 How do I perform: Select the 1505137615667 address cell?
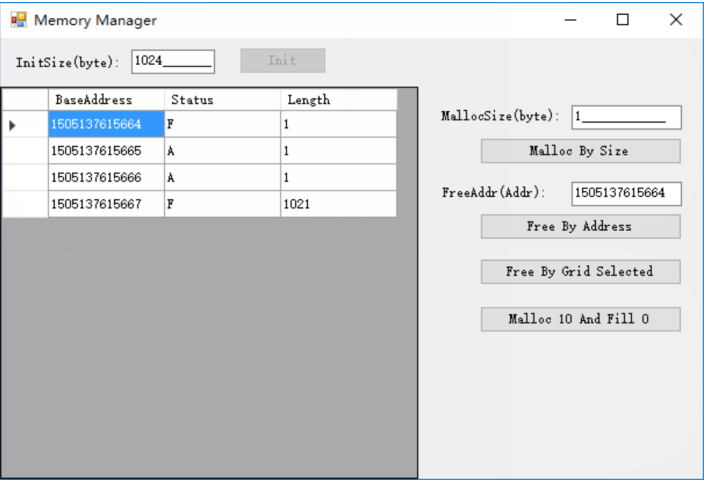(106, 204)
